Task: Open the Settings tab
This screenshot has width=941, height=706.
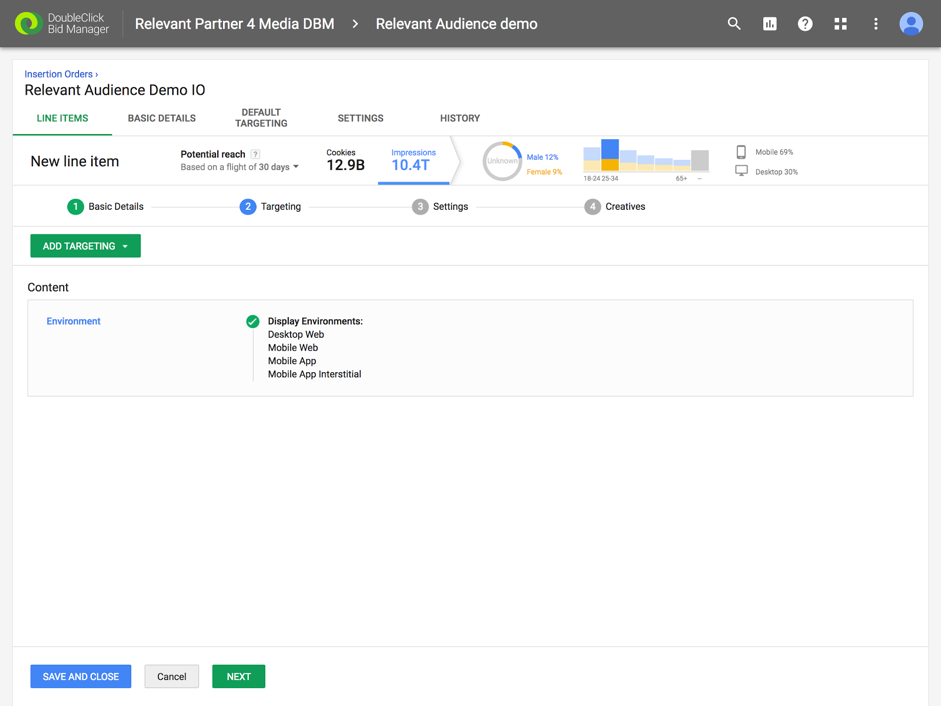Action: point(360,118)
